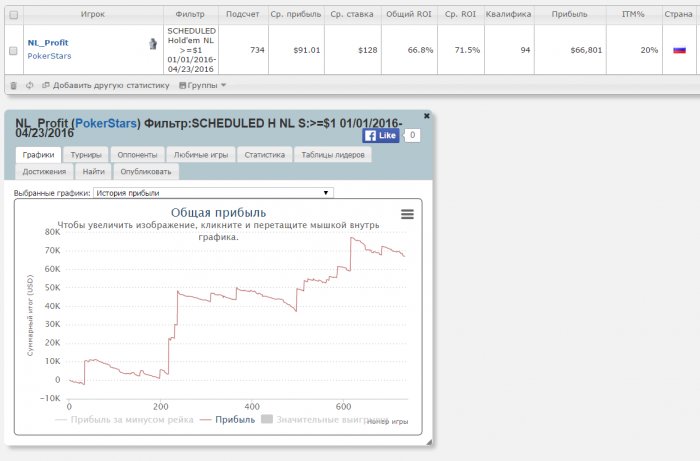Sort by the Общий ROI column header

coord(409,14)
